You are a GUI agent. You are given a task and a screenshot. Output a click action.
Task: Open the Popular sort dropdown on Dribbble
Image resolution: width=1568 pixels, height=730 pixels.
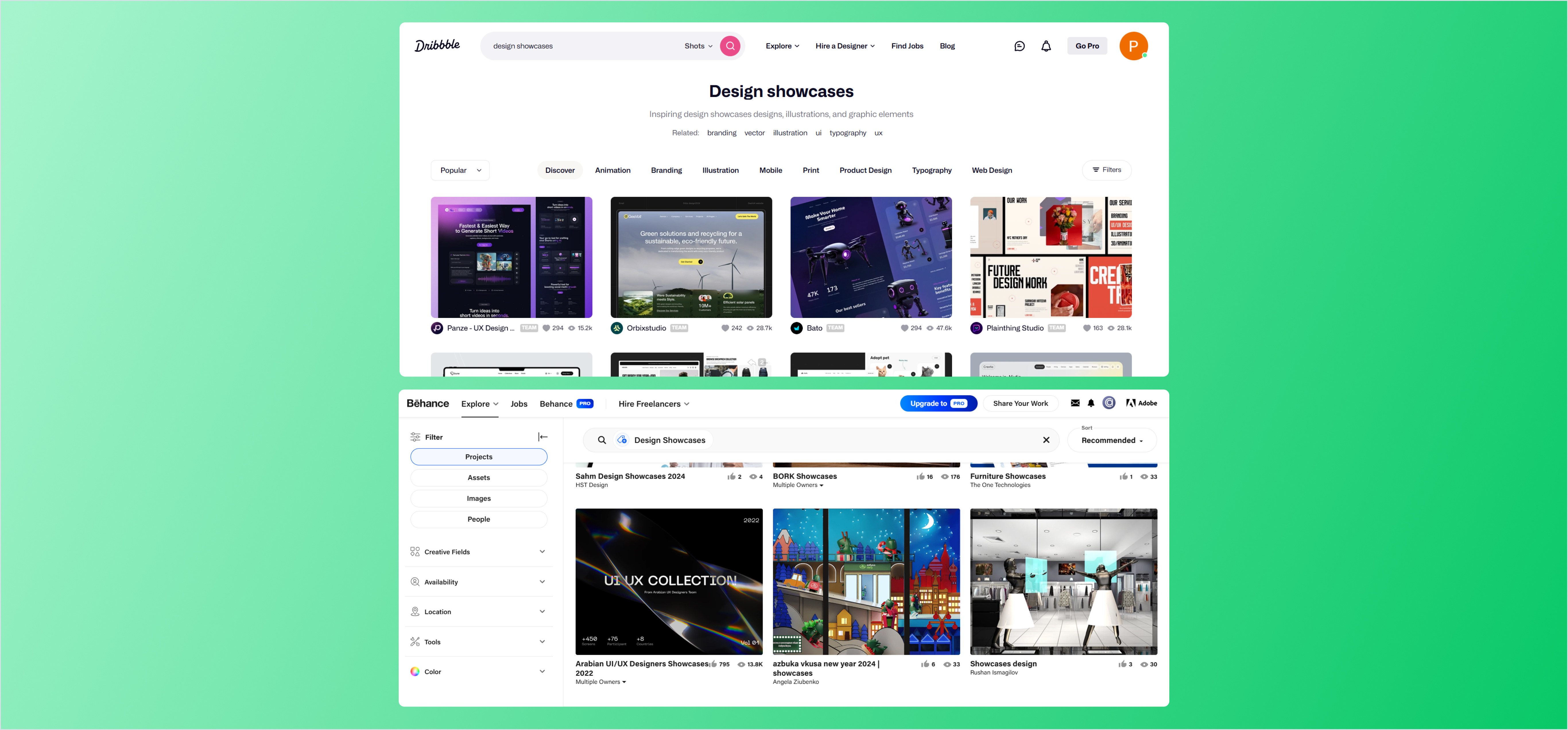pyautogui.click(x=460, y=170)
